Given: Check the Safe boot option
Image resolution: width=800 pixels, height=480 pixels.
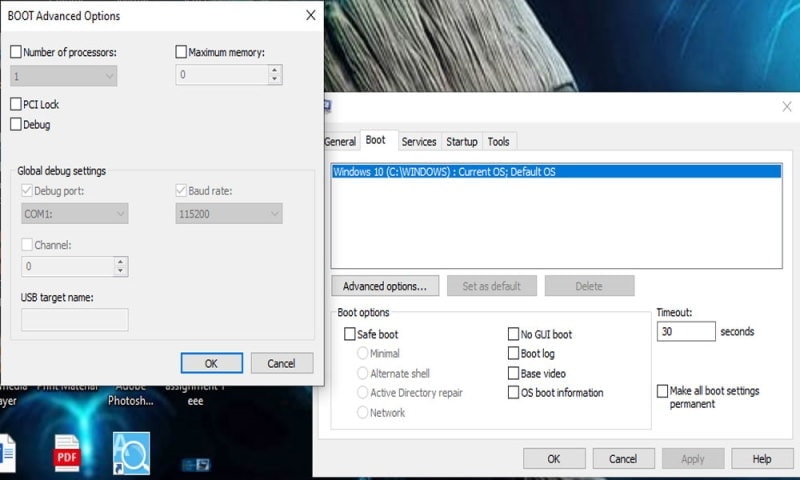Looking at the screenshot, I should click(349, 334).
